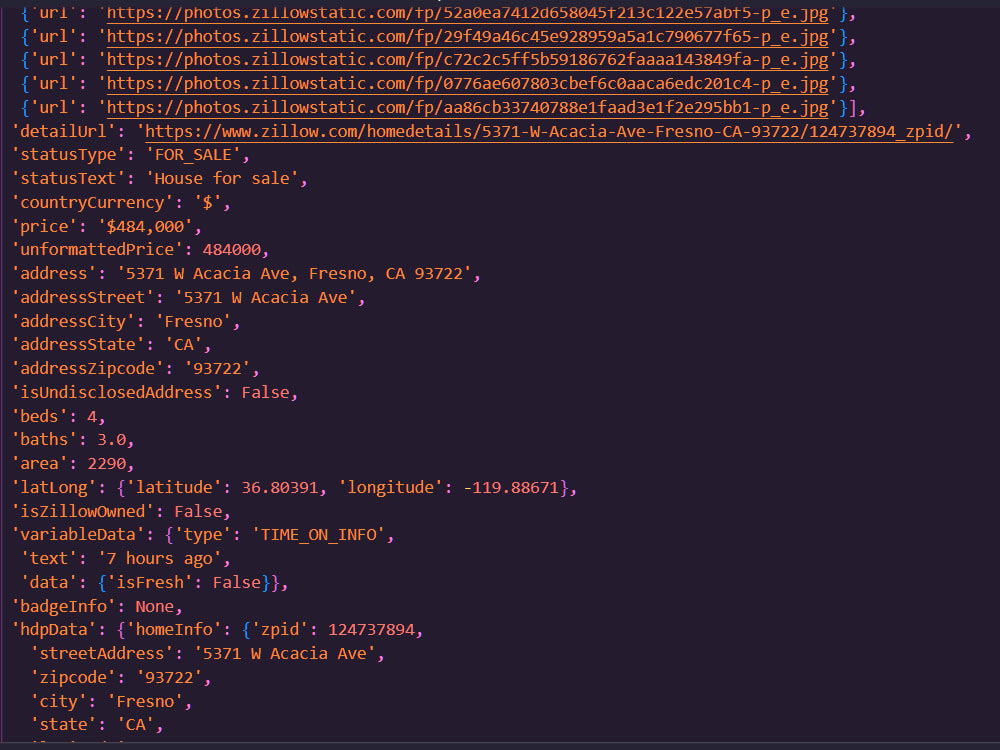Click the 'addressStreet' key
Viewport: 1000px width, 750px height.
(83, 298)
